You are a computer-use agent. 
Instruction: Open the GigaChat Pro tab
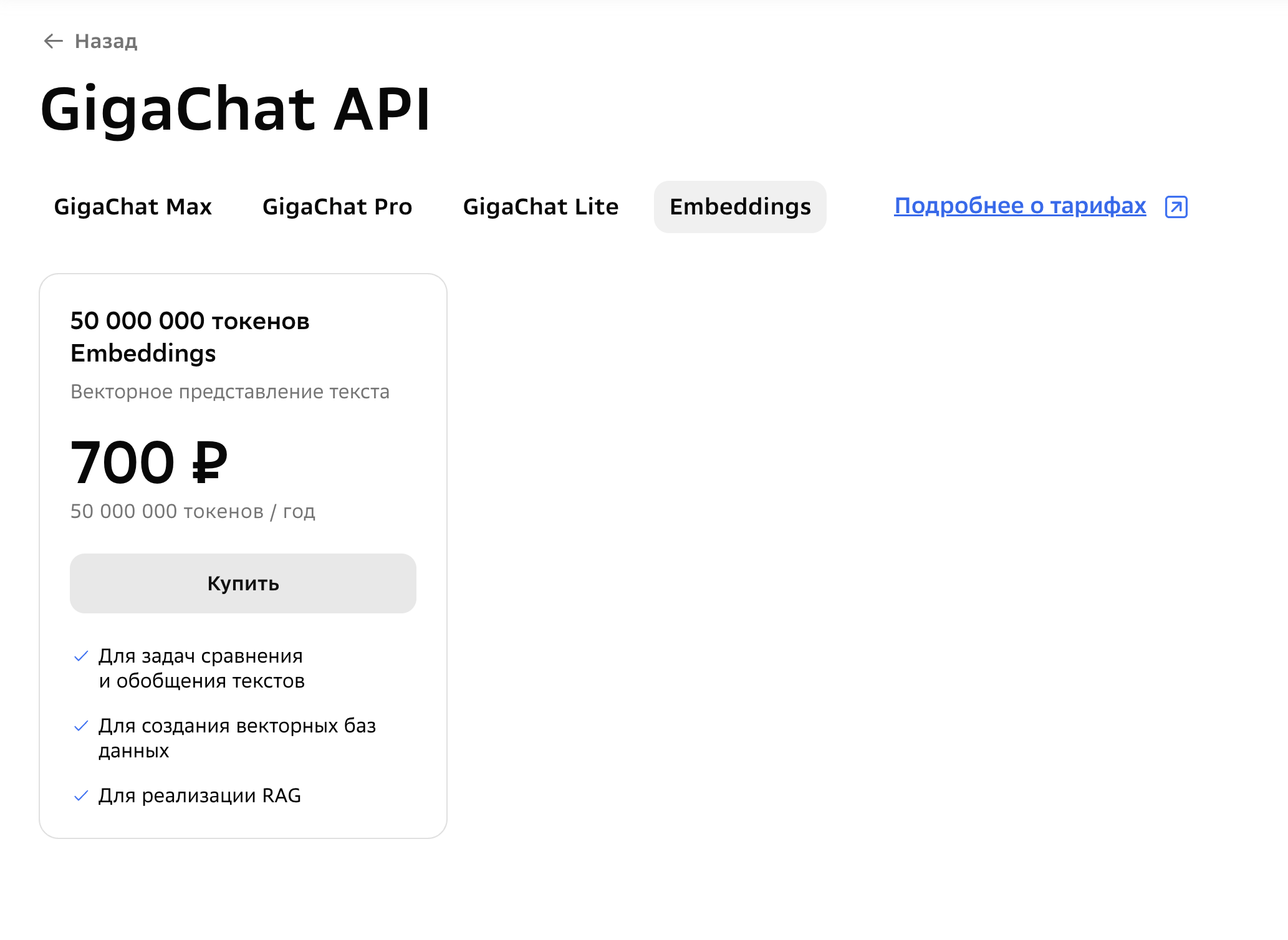click(337, 207)
